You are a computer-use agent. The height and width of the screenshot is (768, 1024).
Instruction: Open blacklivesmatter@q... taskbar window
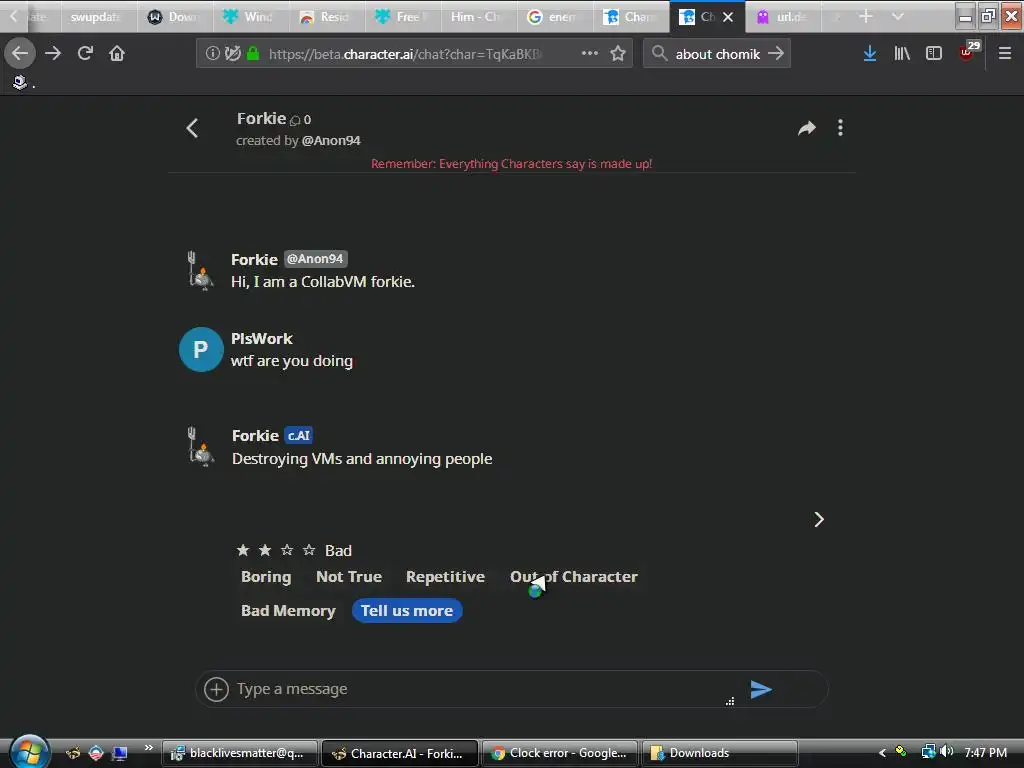(240, 753)
